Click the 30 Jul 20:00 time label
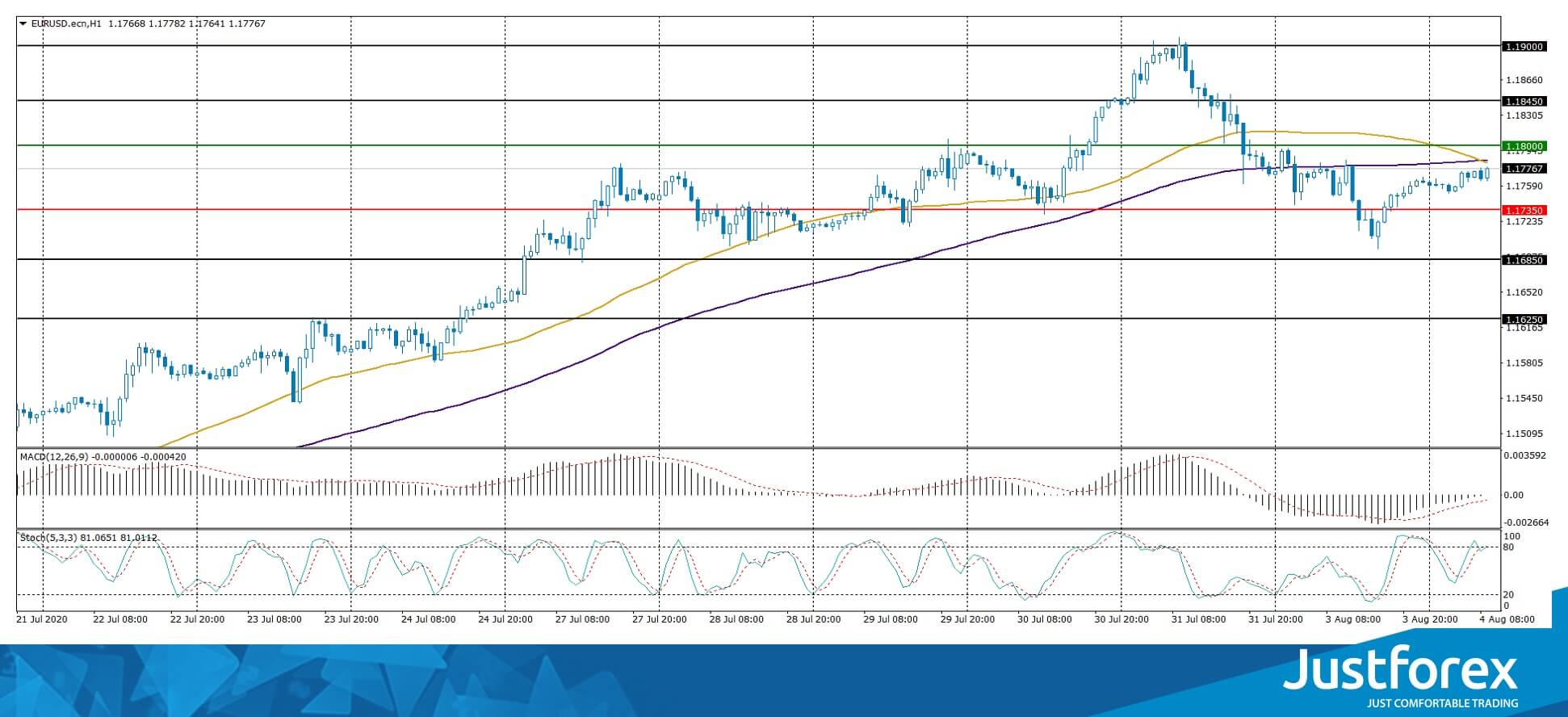The width and height of the screenshot is (1568, 717). pos(1122,619)
